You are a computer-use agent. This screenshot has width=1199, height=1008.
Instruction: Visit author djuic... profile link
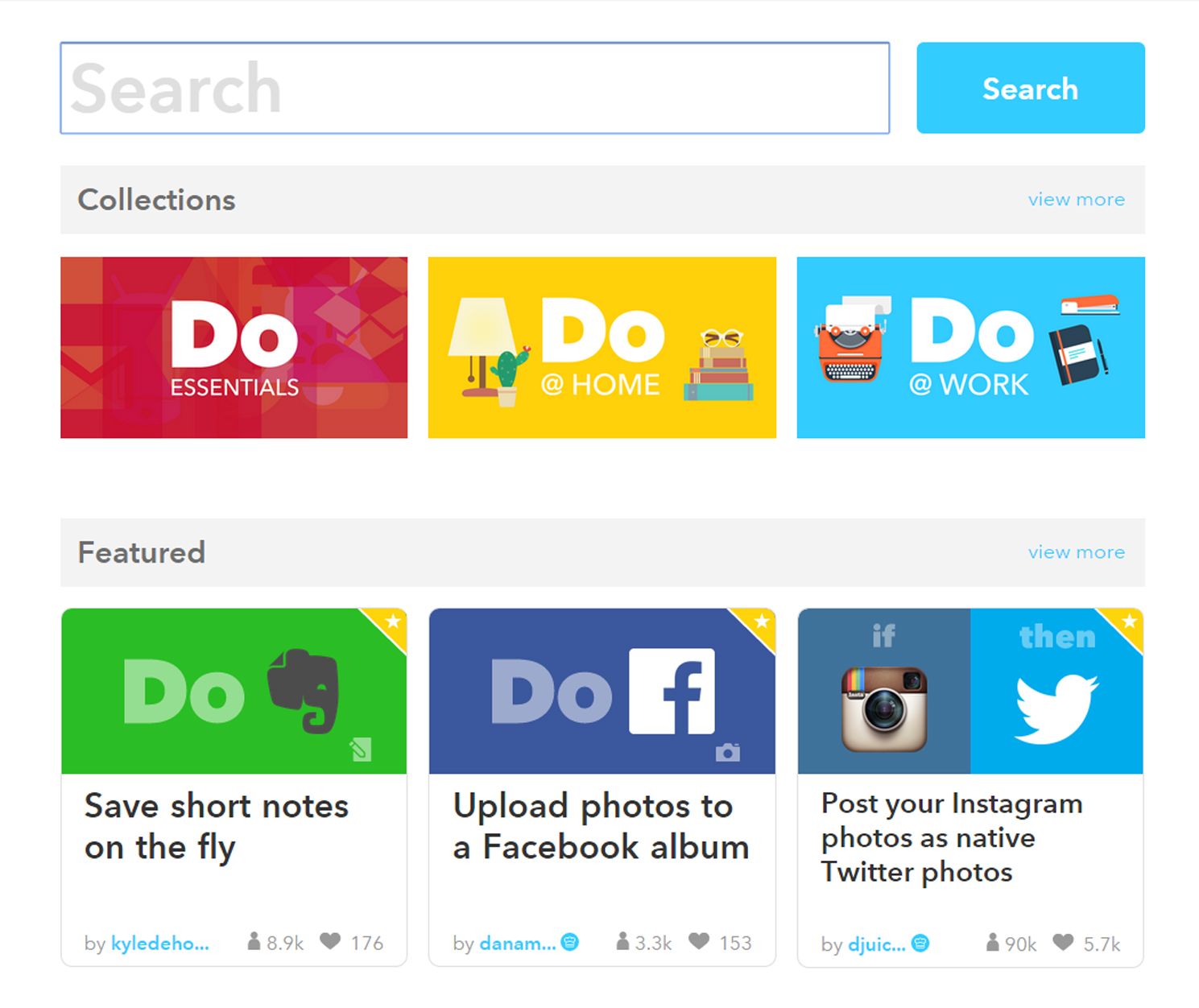pos(876,944)
